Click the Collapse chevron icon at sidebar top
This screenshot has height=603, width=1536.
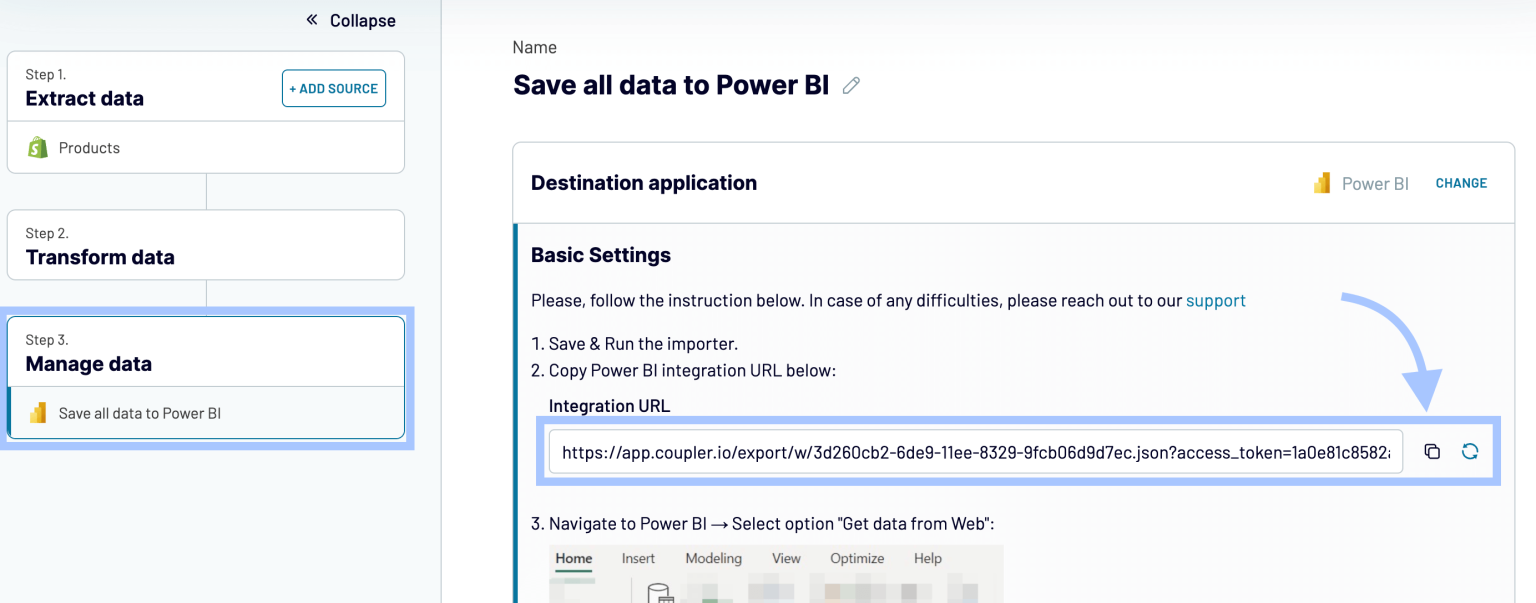point(310,19)
